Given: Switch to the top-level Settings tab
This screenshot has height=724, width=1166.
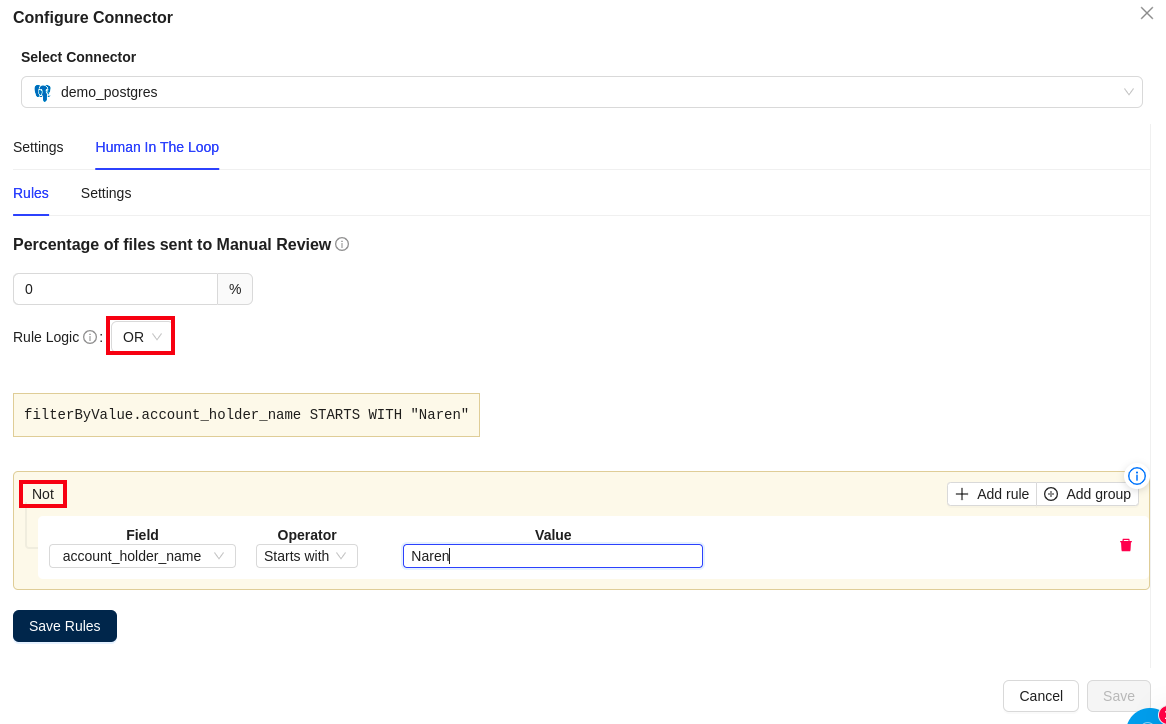Looking at the screenshot, I should coord(38,147).
